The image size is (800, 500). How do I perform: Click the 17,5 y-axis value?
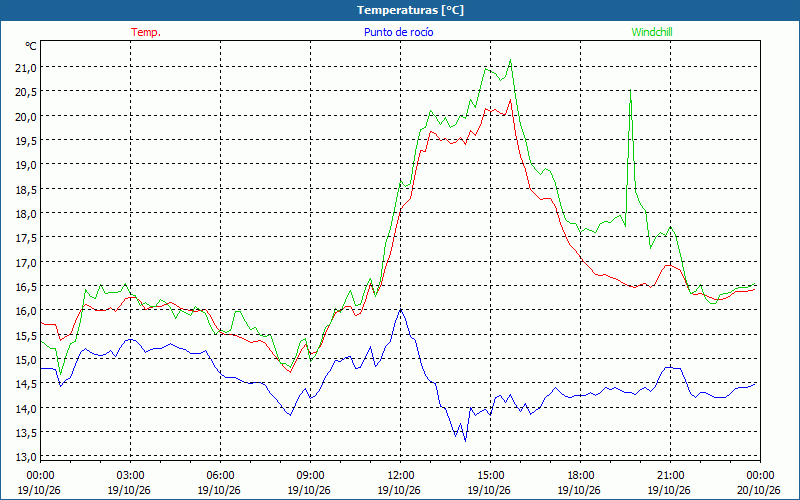point(26,238)
